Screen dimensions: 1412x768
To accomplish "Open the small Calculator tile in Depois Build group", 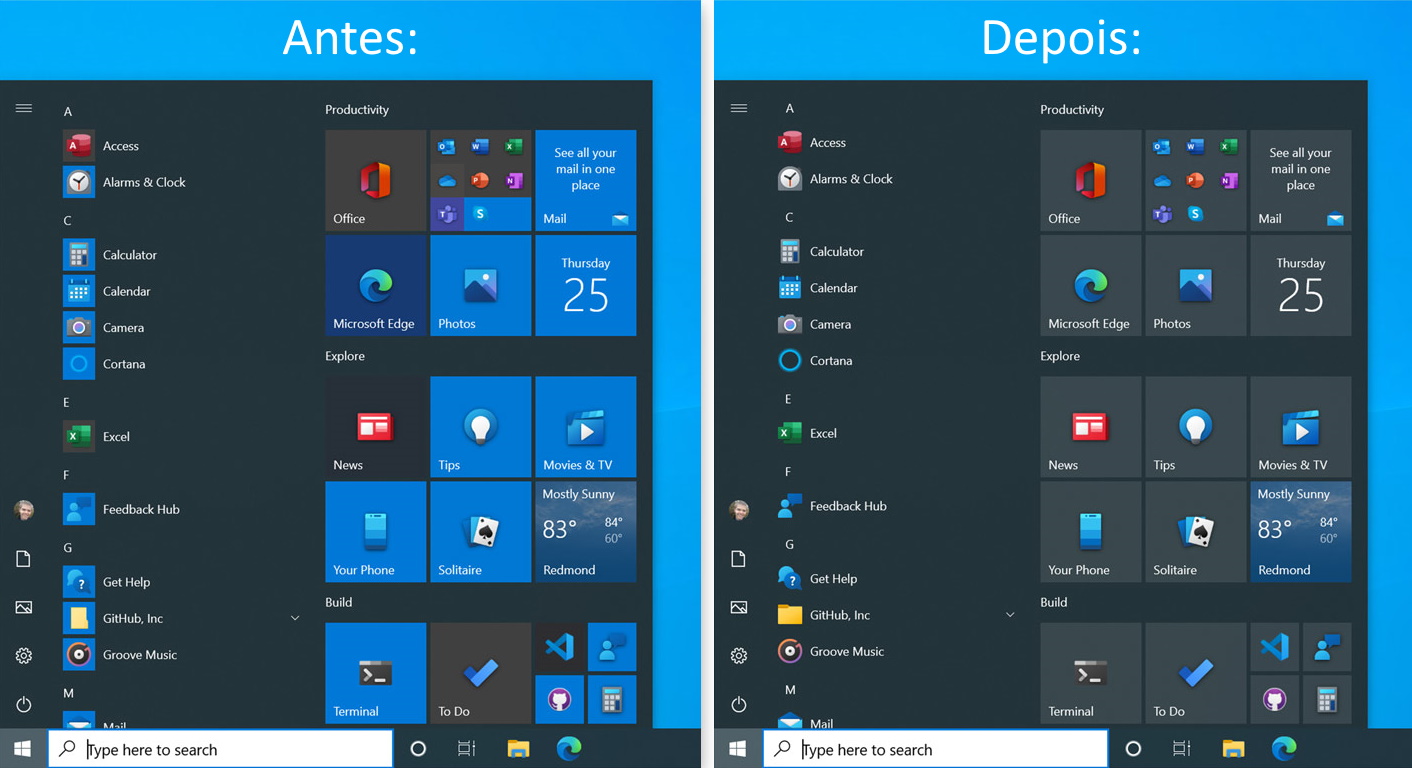I will point(1327,699).
